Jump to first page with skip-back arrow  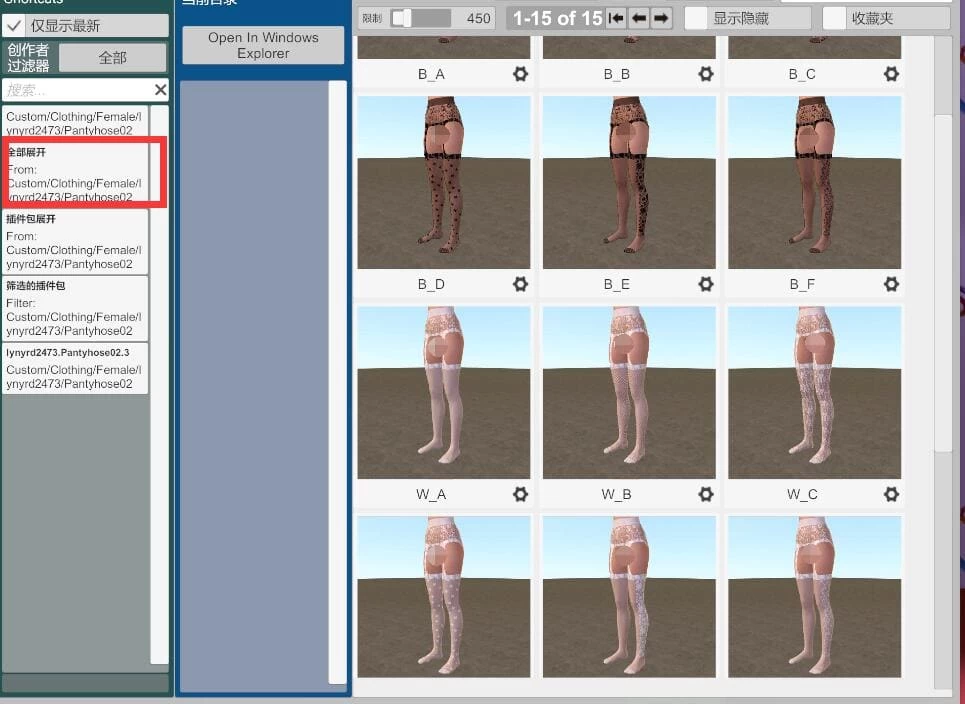[x=617, y=17]
